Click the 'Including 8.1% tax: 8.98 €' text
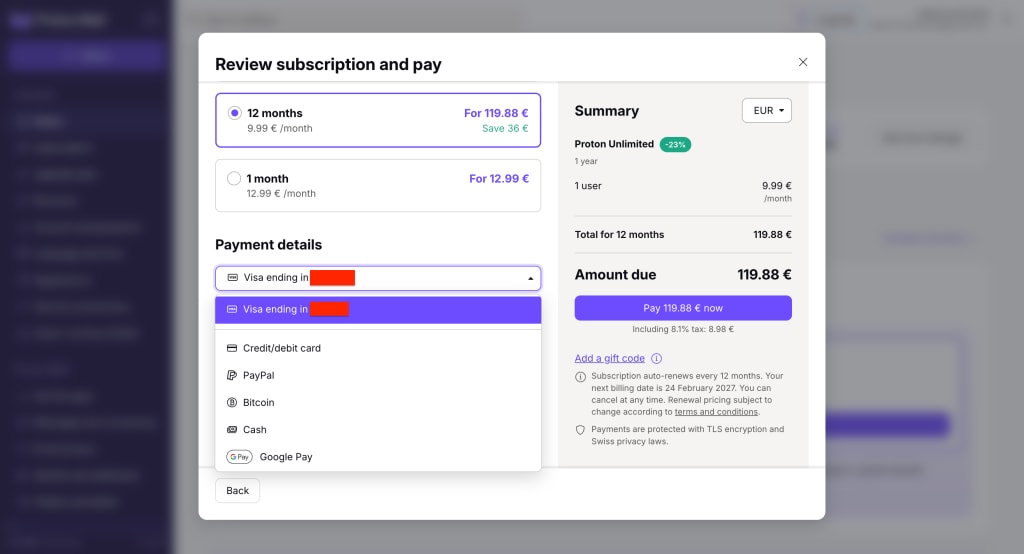The image size is (1024, 554). coord(683,329)
